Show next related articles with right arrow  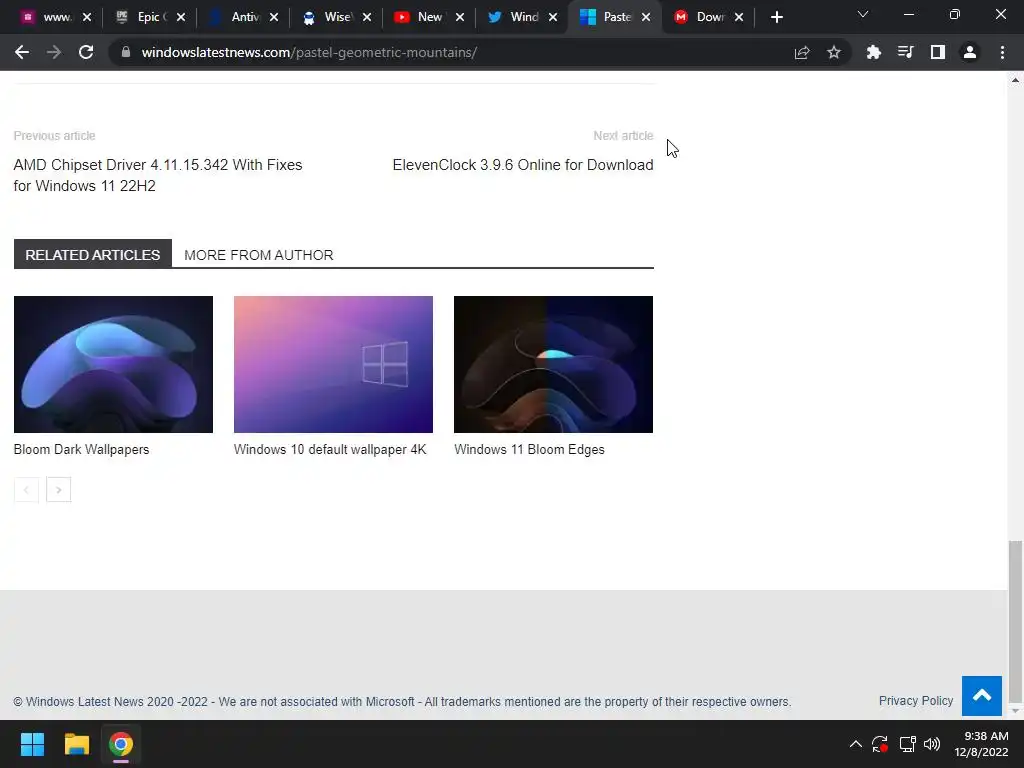click(x=59, y=490)
